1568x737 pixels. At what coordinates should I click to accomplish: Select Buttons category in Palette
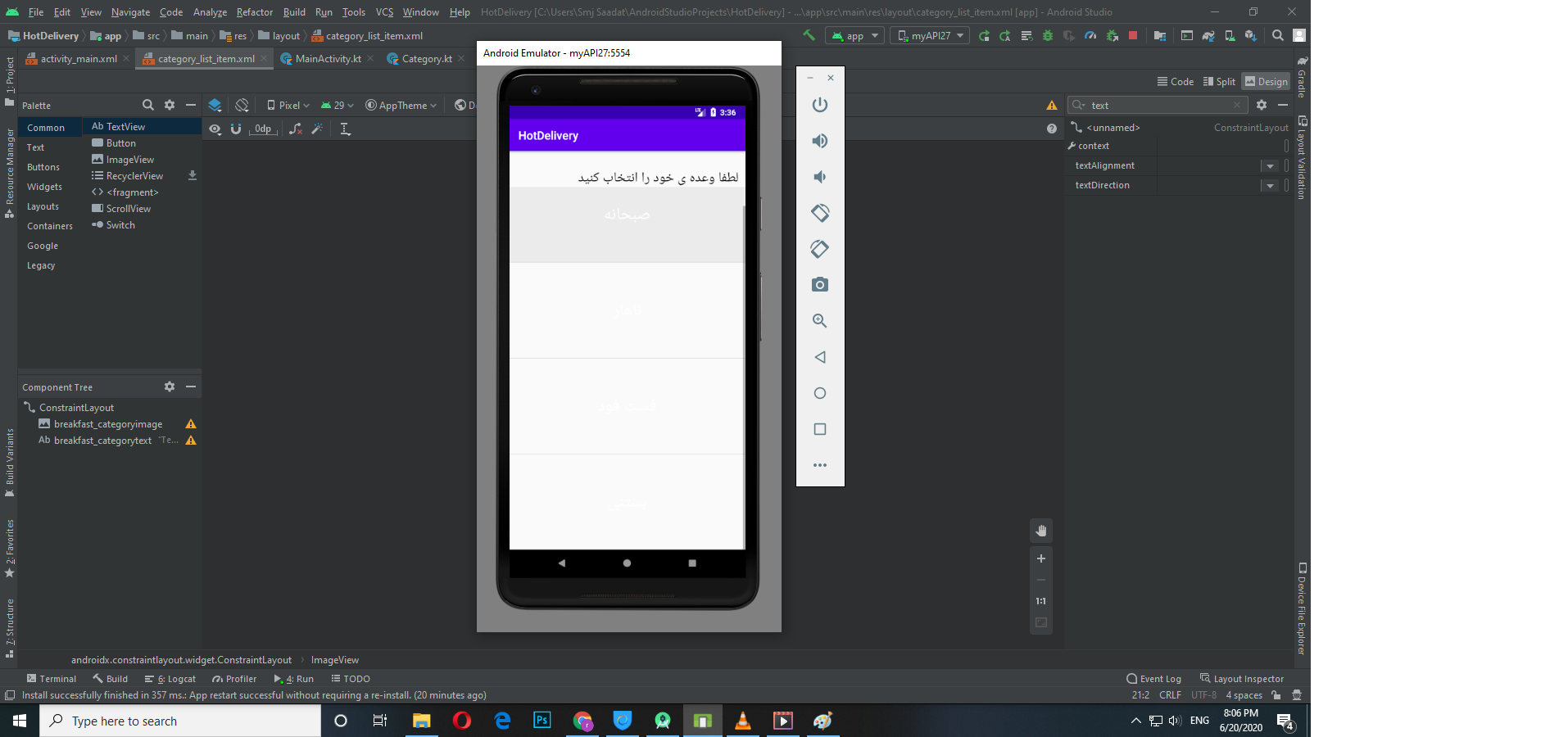pyautogui.click(x=43, y=167)
